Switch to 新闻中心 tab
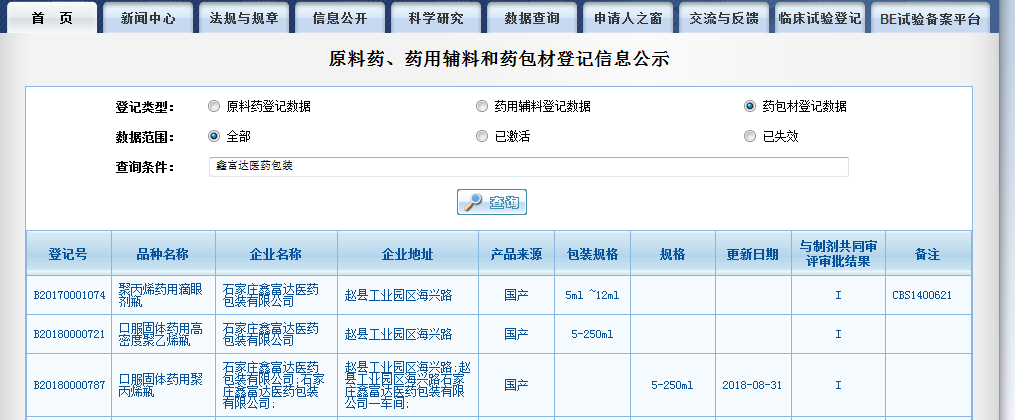Image resolution: width=1015 pixels, height=420 pixels. pos(148,19)
